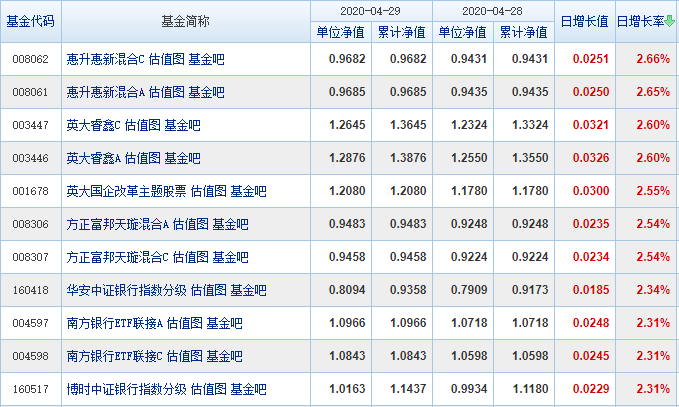Image resolution: width=679 pixels, height=407 pixels.
Task: Click 累计净值 header under 2020-04-28
Action: (524, 32)
